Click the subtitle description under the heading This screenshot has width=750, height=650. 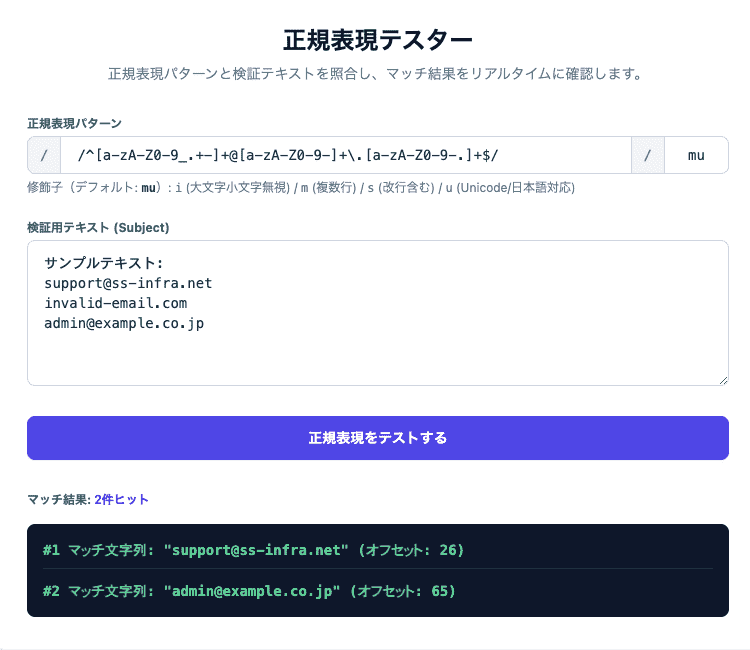tap(376, 74)
